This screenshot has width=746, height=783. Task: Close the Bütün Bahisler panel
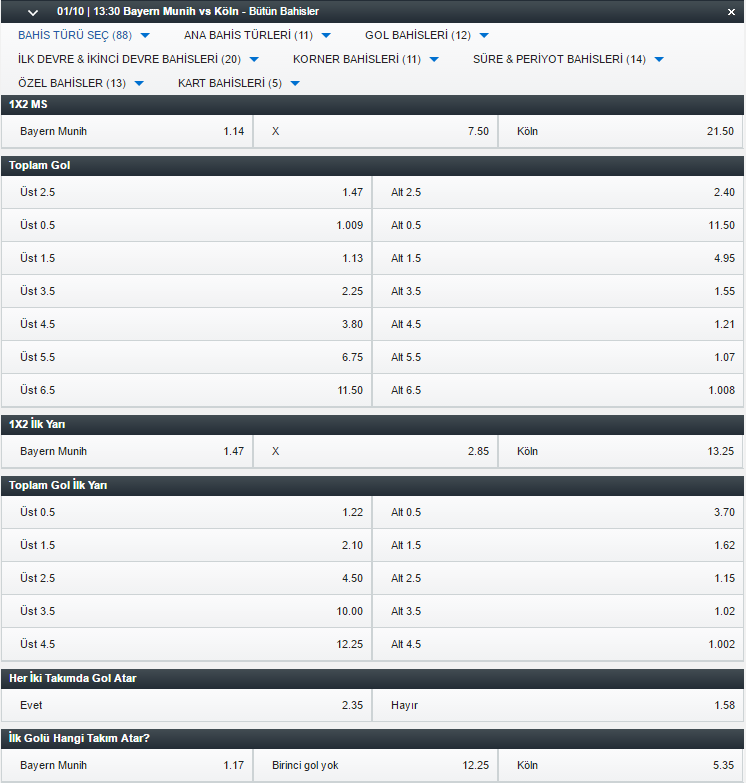point(731,12)
